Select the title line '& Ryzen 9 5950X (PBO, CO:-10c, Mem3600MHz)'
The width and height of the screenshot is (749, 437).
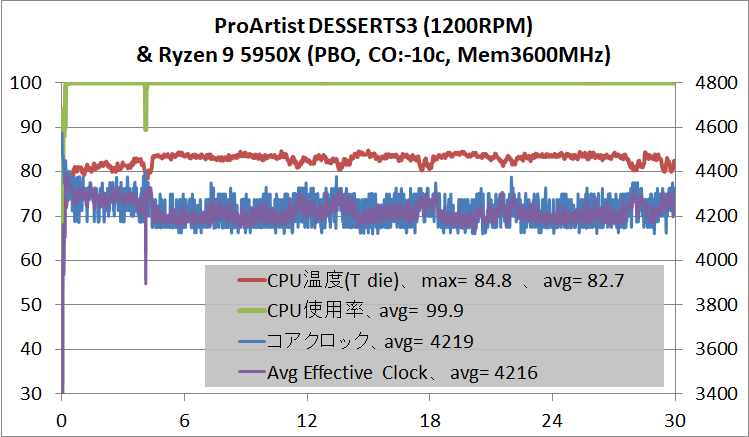point(373,54)
